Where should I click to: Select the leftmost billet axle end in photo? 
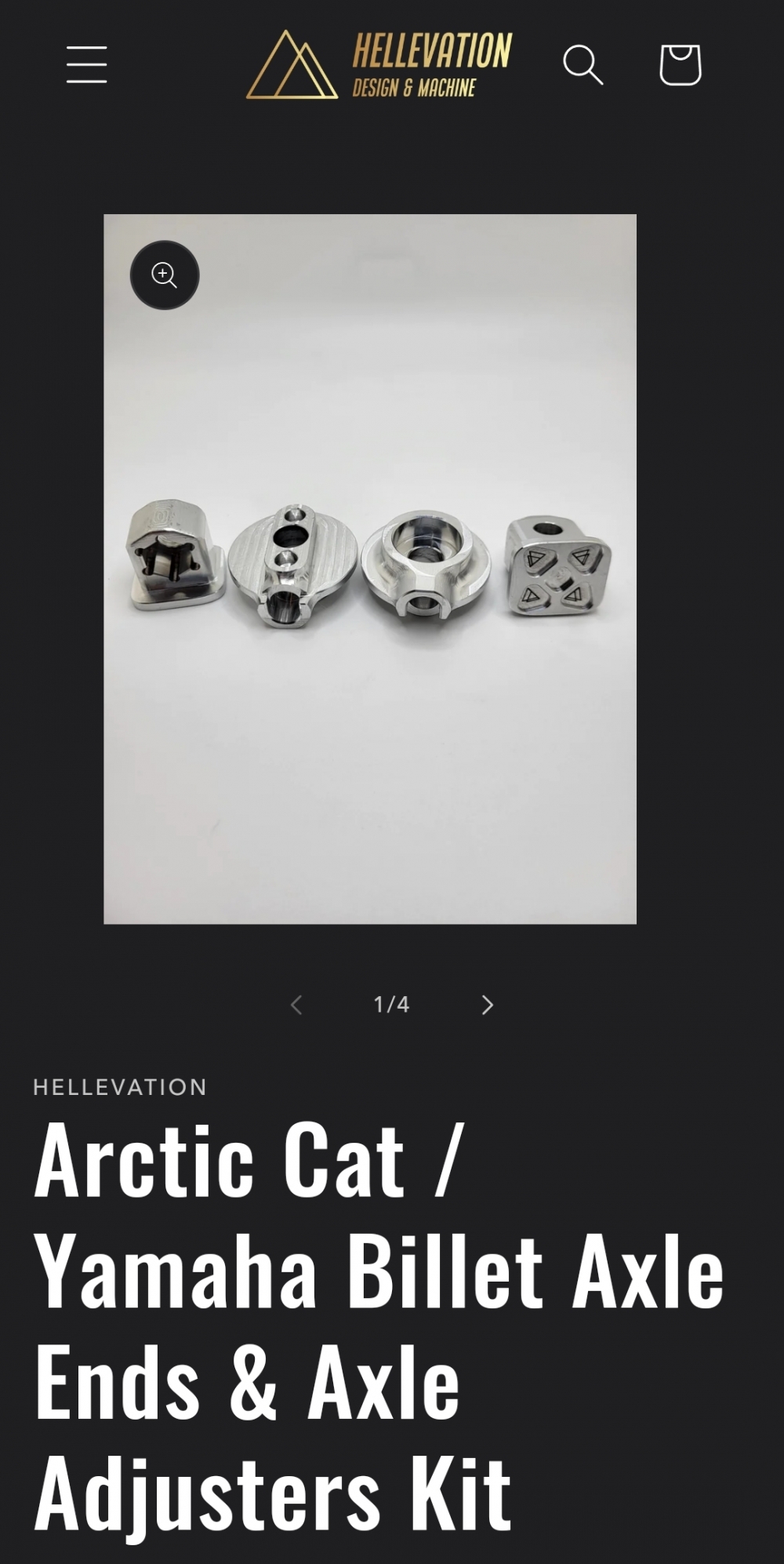(176, 556)
